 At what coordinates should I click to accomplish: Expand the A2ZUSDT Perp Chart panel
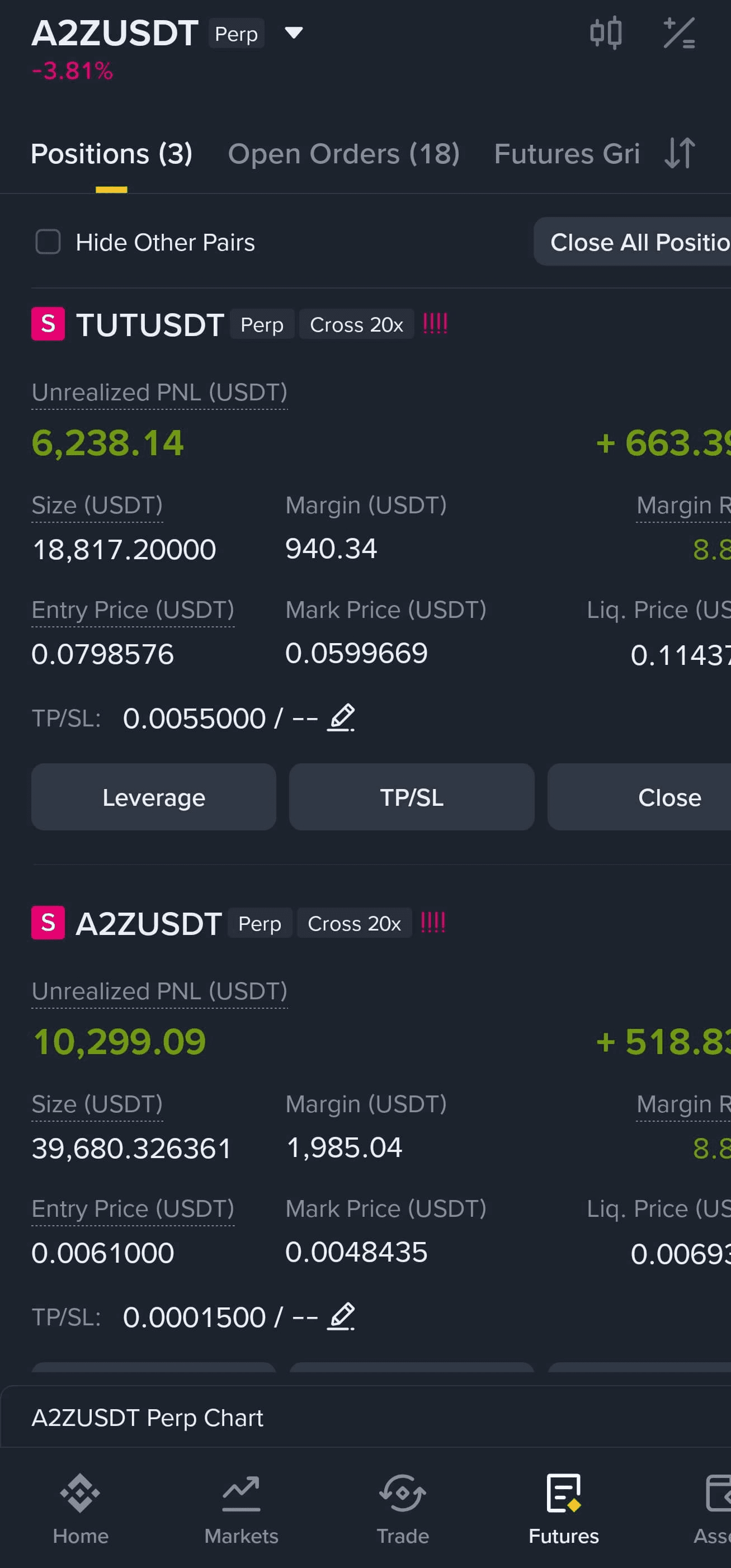tap(365, 1418)
